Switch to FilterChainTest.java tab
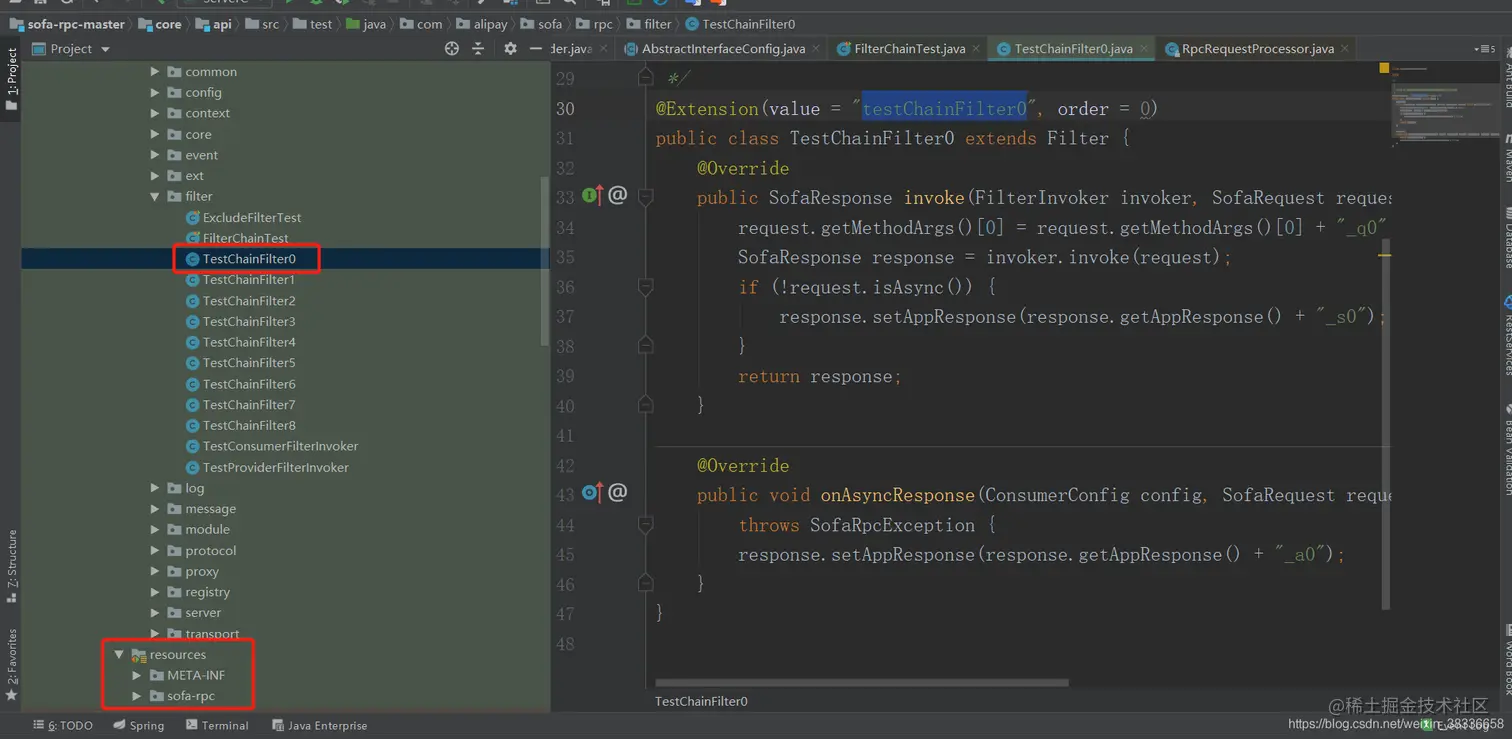Image resolution: width=1512 pixels, height=739 pixels. [909, 48]
